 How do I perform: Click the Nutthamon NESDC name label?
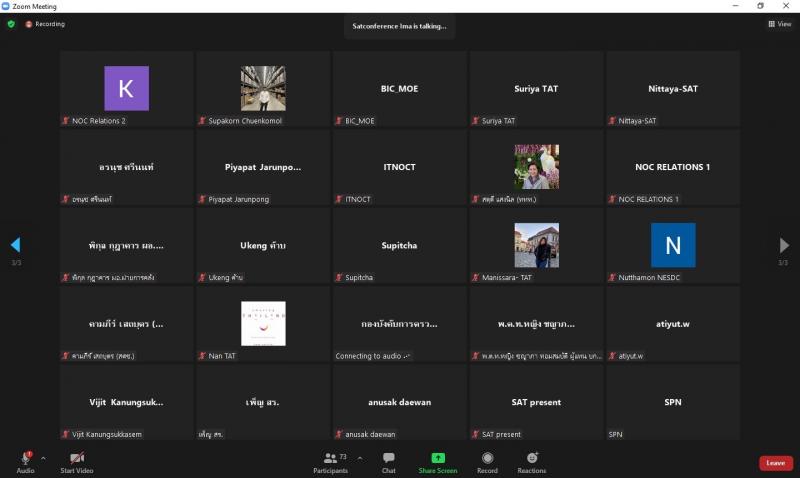pyautogui.click(x=649, y=278)
